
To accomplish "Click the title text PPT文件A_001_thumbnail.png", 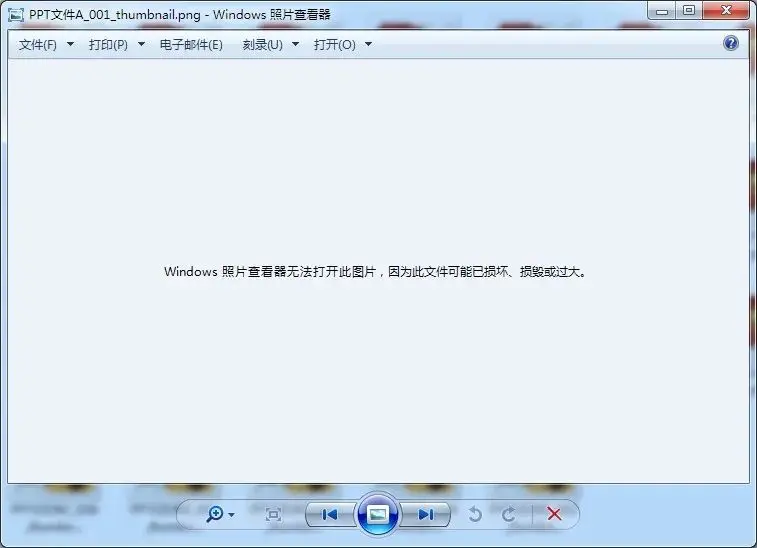I will 115,14.
